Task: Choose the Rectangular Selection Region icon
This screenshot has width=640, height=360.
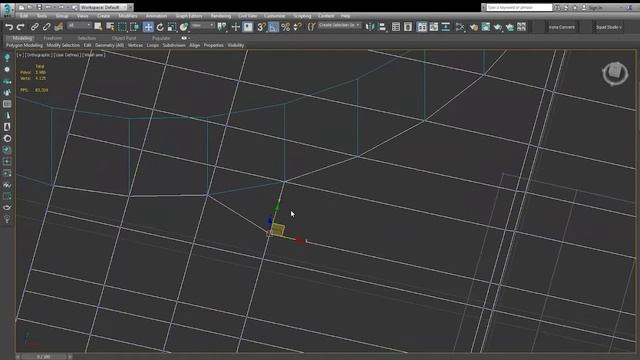Action: (x=122, y=27)
